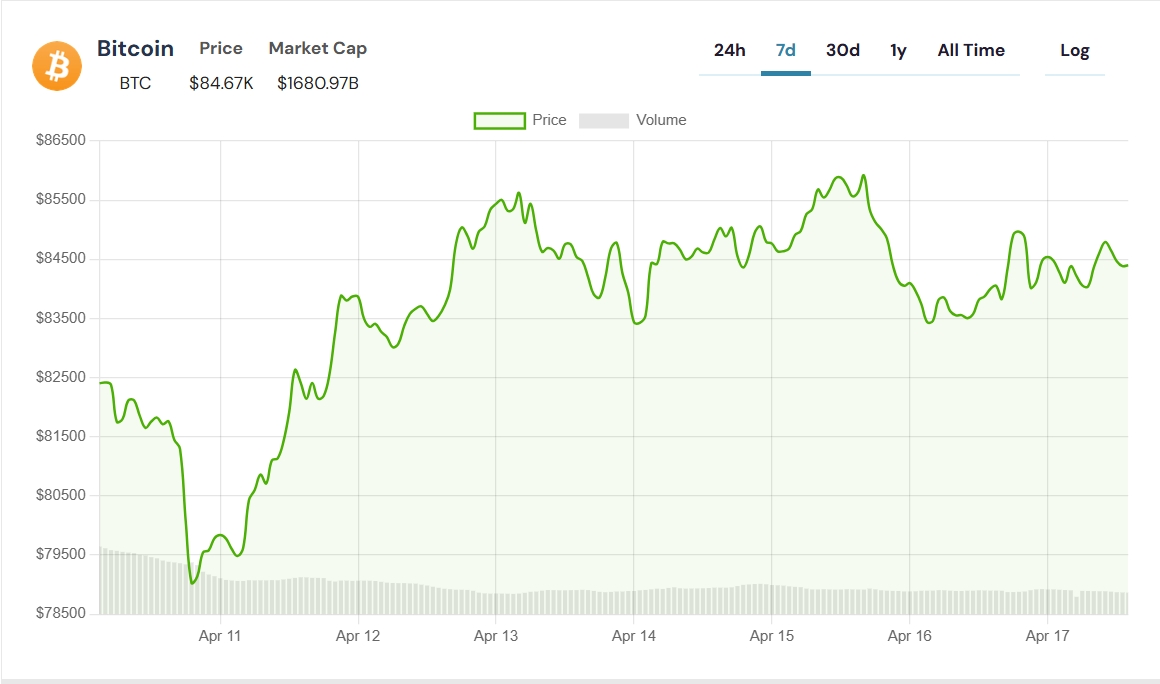Screen dimensions: 1160x684
Task: Click the $81500 y-axis label
Action: click(x=61, y=436)
